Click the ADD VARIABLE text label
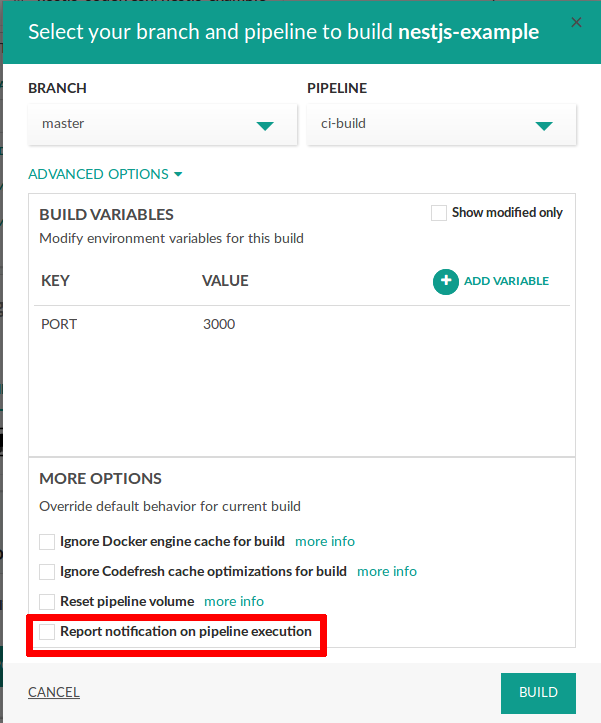 point(506,282)
